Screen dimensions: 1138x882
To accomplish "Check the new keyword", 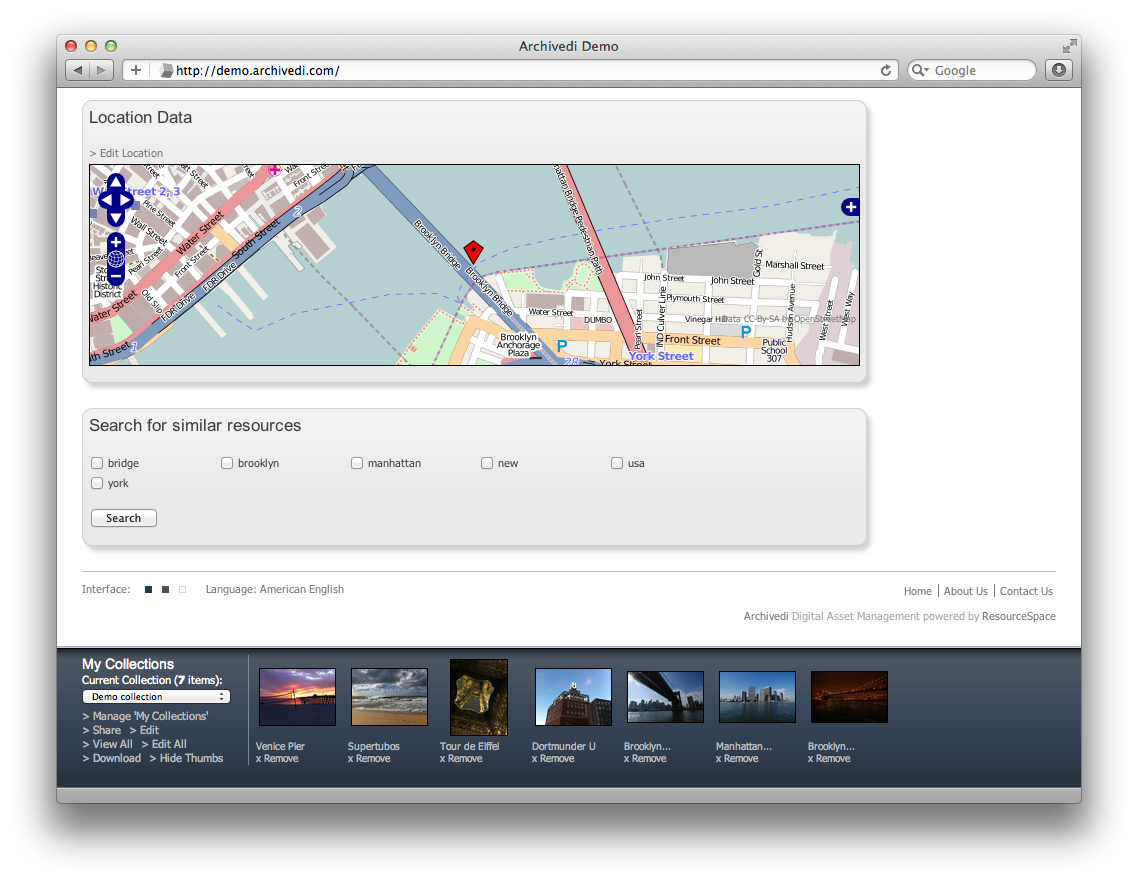I will click(487, 463).
